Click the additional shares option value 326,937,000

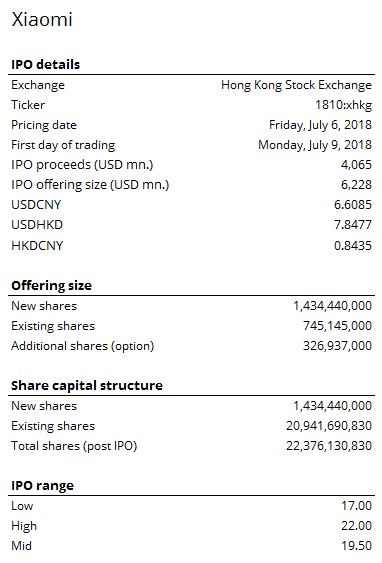point(337,346)
